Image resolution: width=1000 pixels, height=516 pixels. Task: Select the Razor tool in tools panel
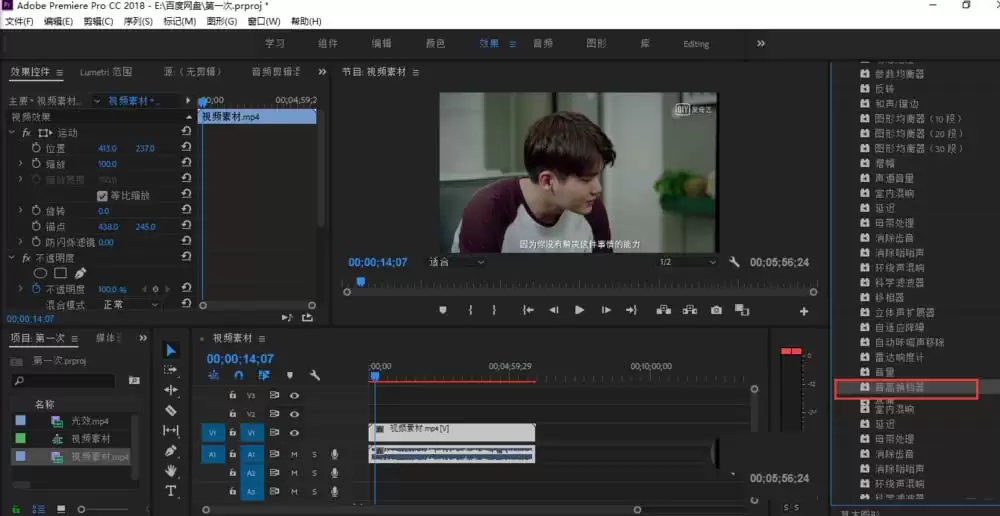tap(171, 410)
